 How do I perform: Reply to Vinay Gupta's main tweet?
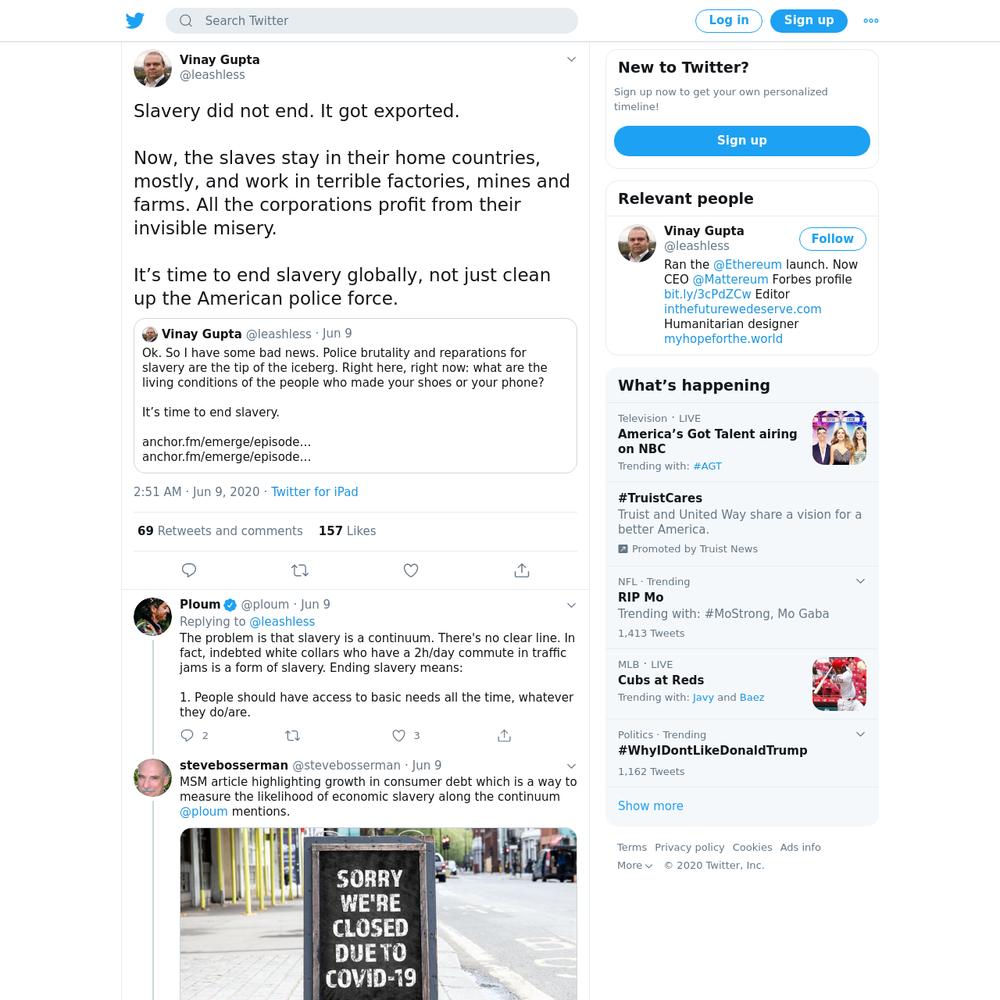(x=189, y=570)
